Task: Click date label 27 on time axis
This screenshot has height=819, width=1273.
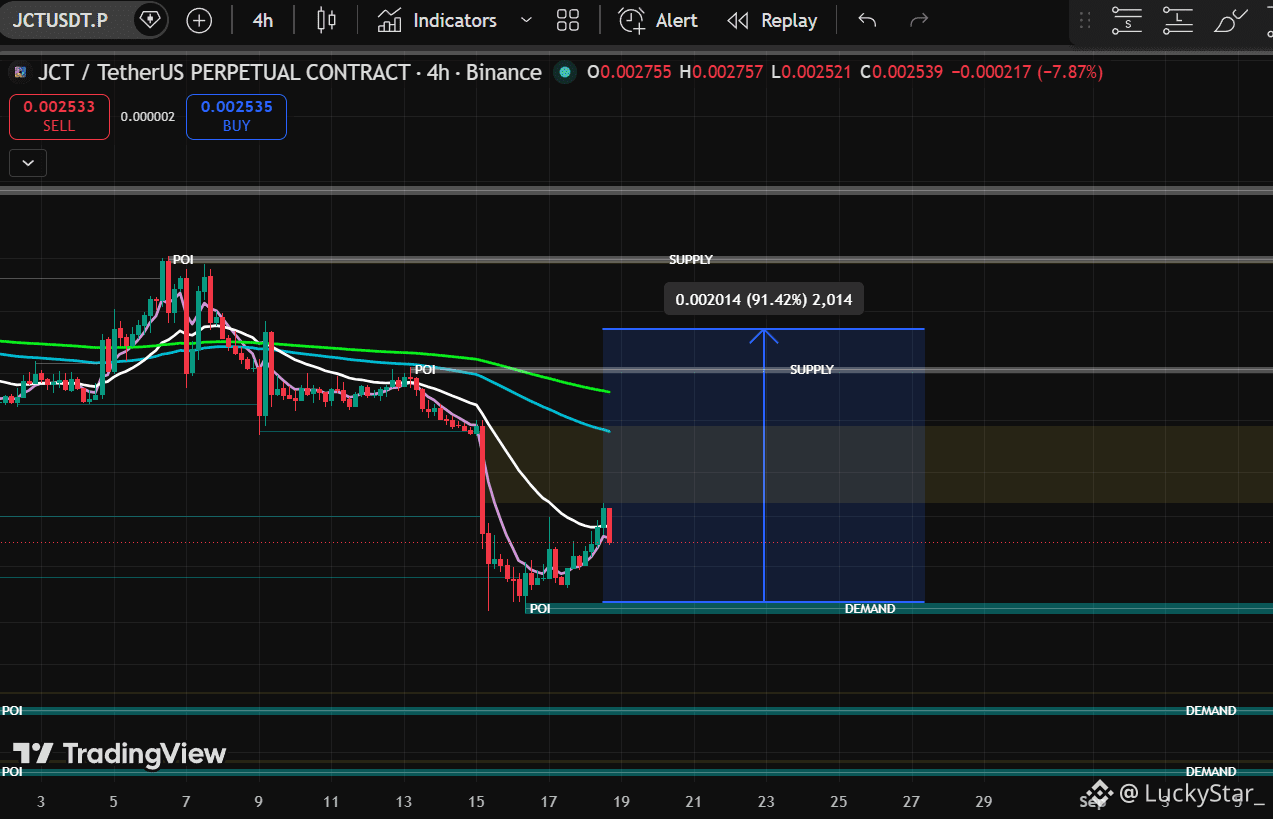Action: pos(911,801)
